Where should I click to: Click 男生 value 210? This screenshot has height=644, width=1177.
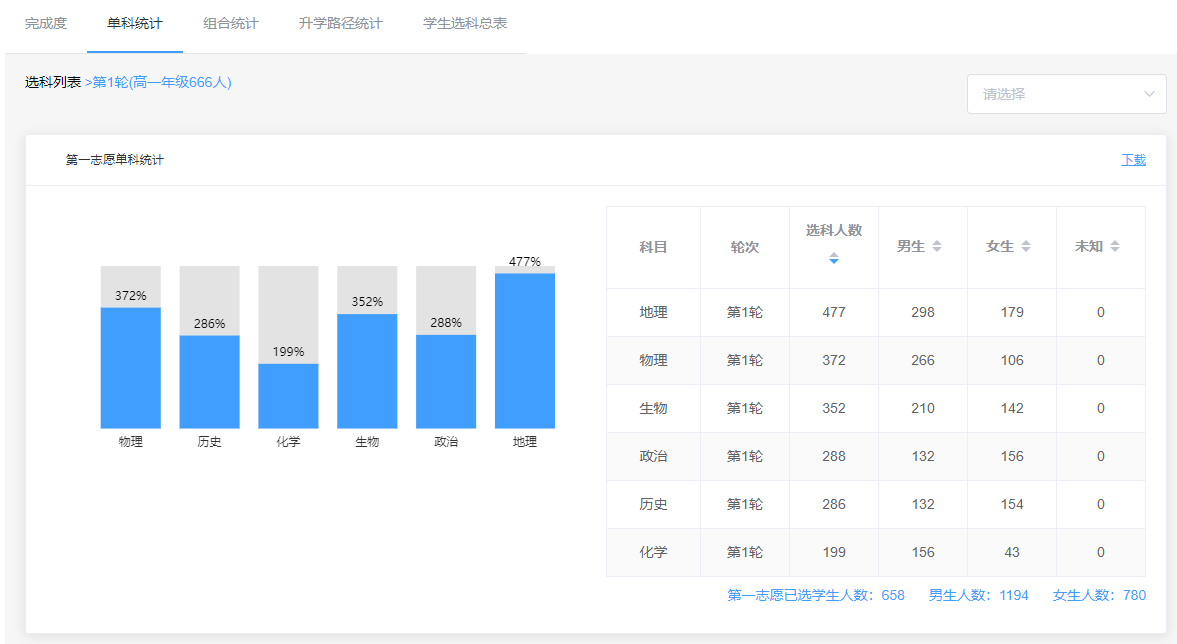pyautogui.click(x=923, y=408)
